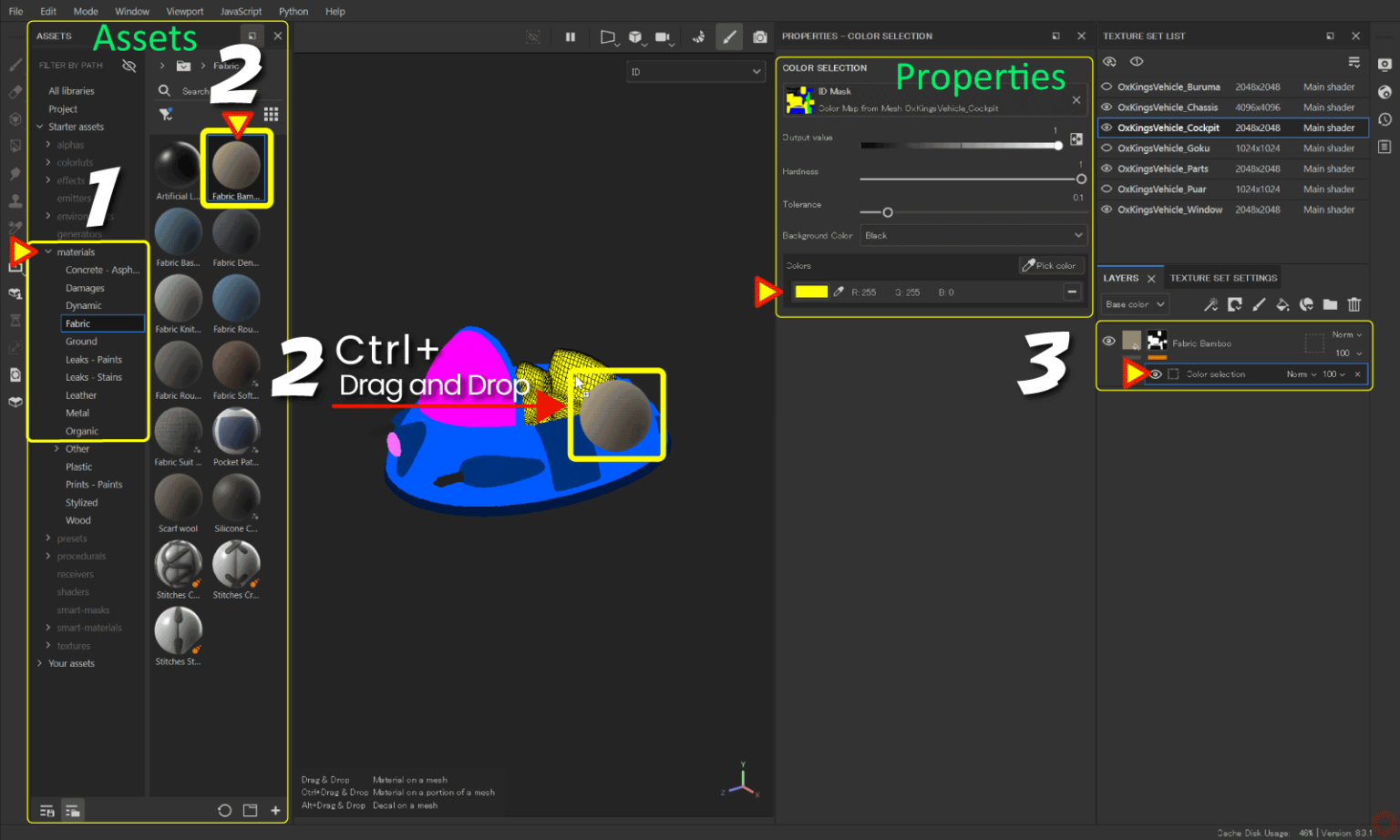Create a layer group with the folder icon

(1331, 304)
